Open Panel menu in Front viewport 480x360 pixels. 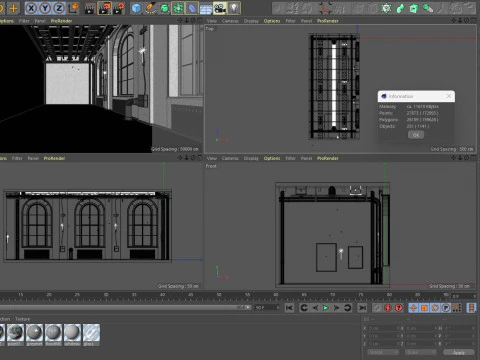(x=306, y=158)
